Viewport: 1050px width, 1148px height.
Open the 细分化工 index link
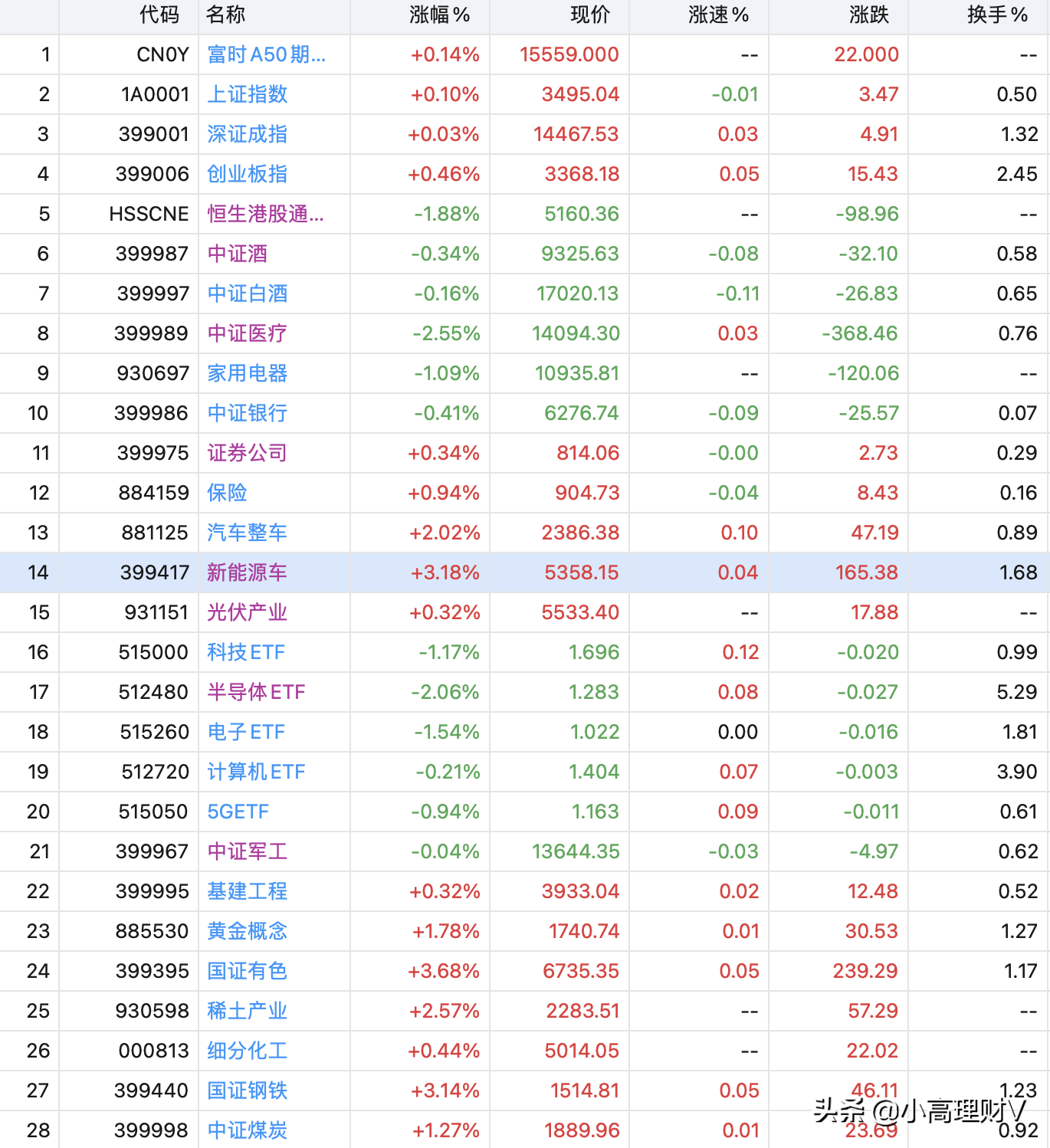[x=247, y=1051]
